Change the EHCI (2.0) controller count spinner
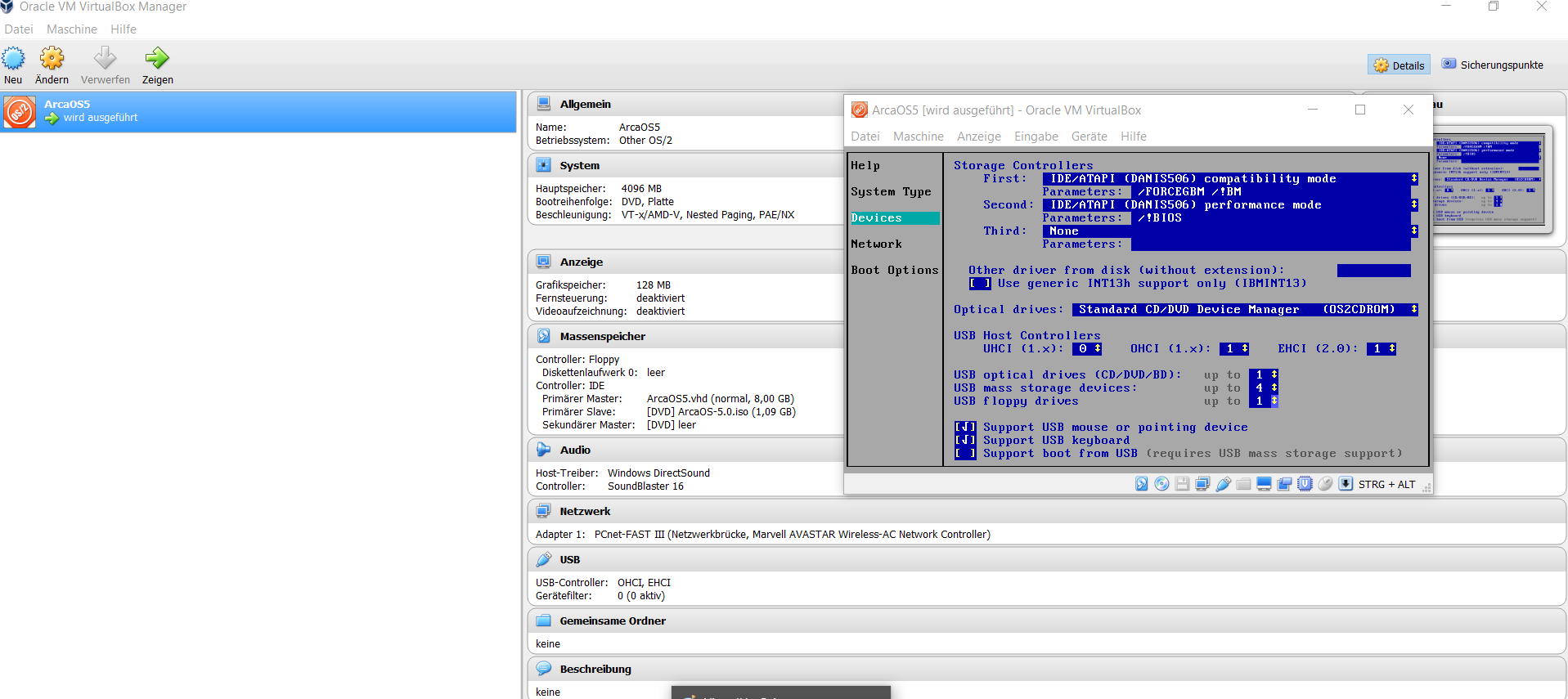This screenshot has width=1568, height=699. (1382, 349)
